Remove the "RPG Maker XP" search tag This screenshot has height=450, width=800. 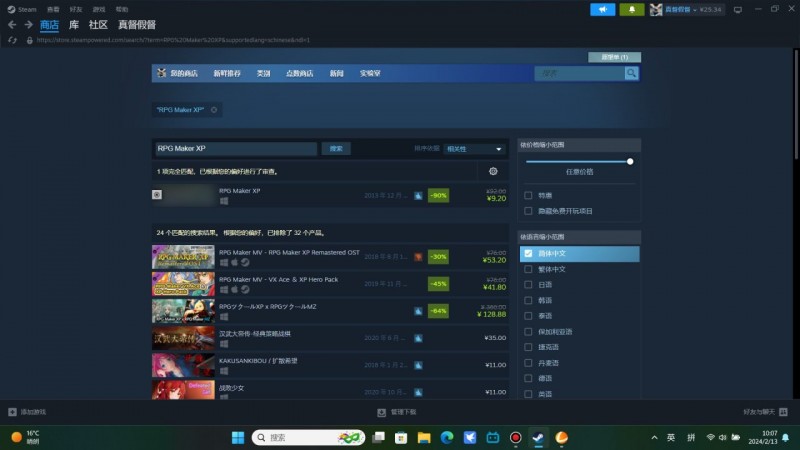tap(214, 110)
